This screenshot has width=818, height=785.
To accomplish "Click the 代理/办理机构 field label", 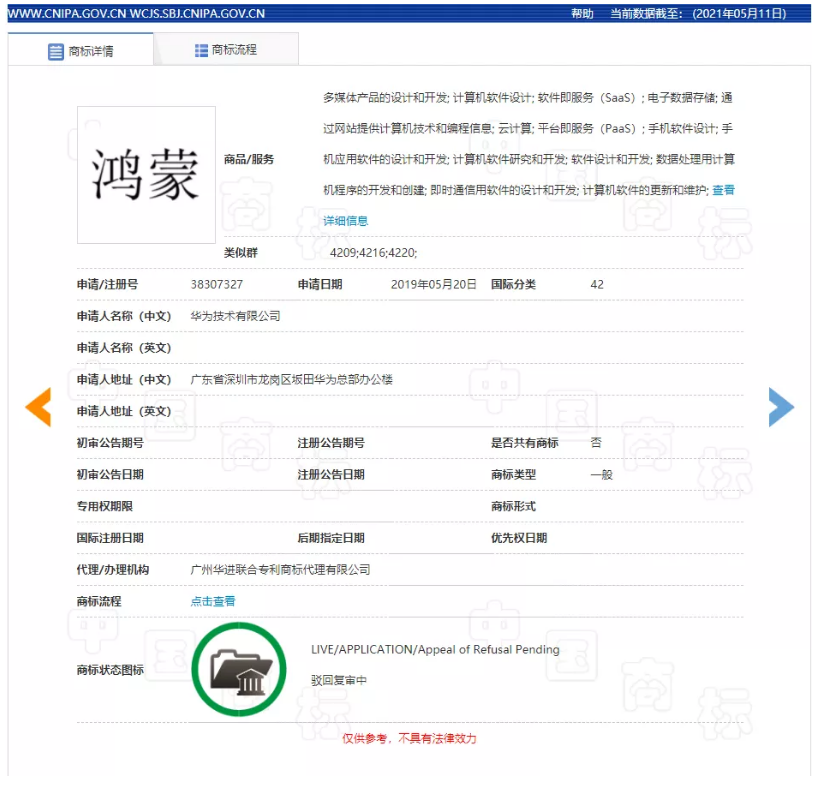I will coord(113,570).
